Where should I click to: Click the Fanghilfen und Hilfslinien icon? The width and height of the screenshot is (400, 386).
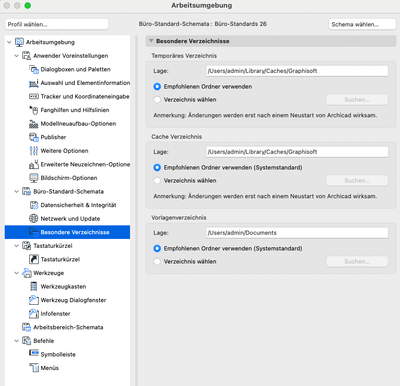(x=34, y=110)
